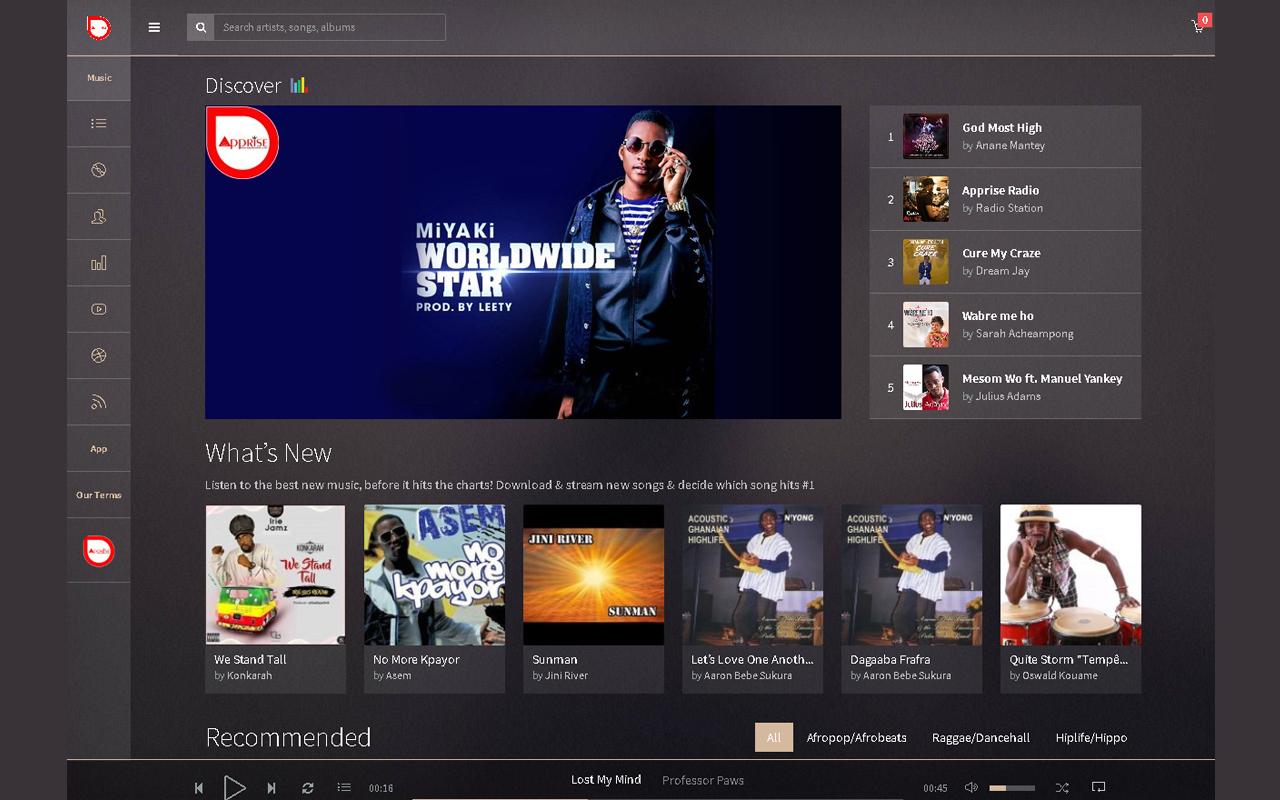Open the App sidebar item
Viewport: 1280px width, 800px height.
(99, 449)
